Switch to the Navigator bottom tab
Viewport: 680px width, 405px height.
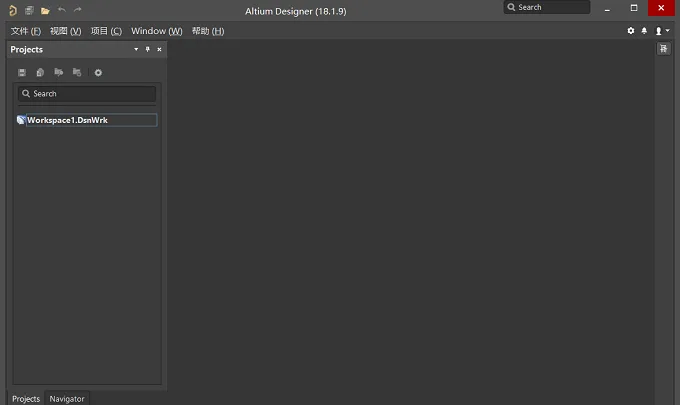pos(67,398)
